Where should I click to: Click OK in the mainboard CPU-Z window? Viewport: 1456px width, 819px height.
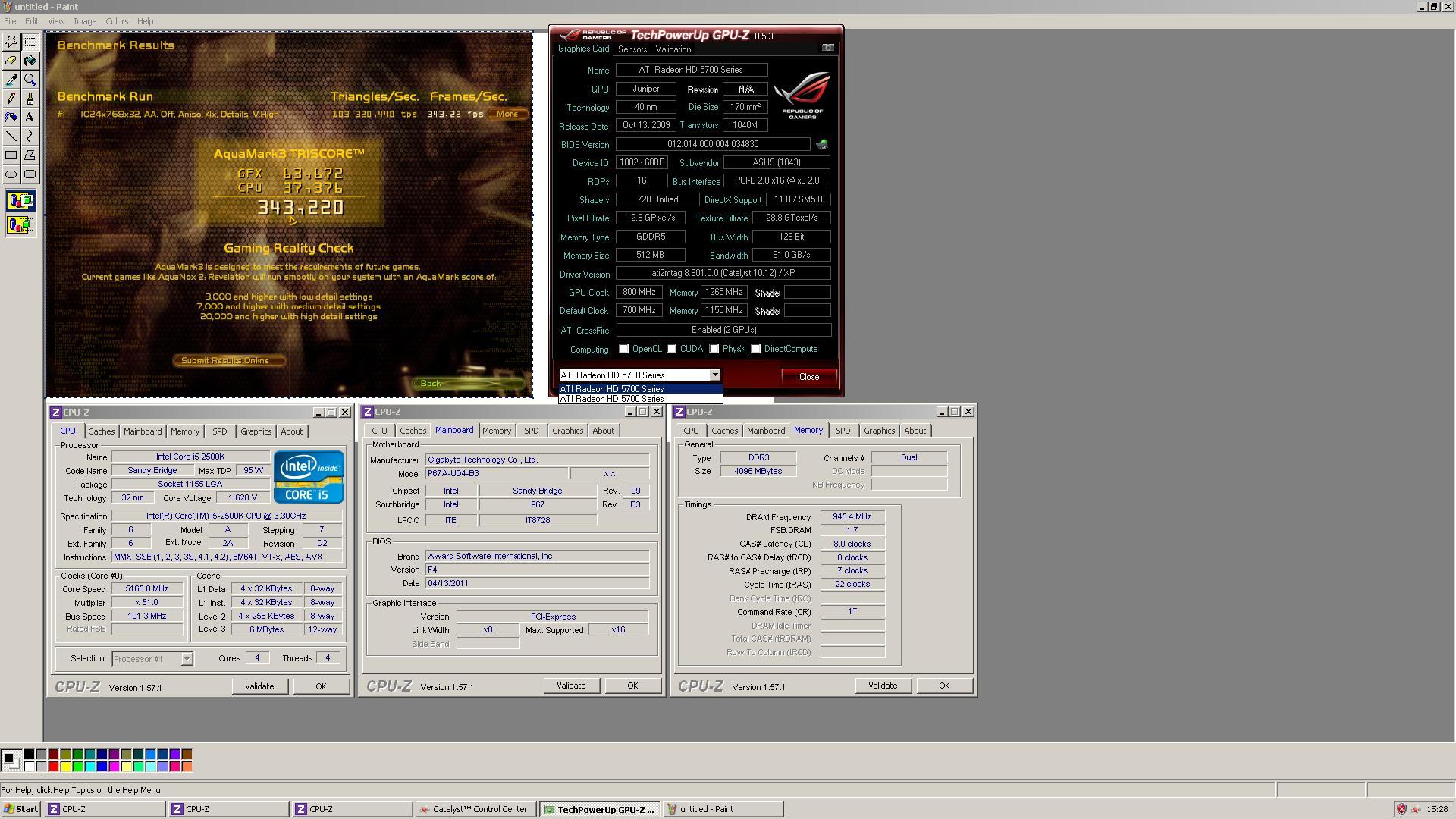point(632,686)
